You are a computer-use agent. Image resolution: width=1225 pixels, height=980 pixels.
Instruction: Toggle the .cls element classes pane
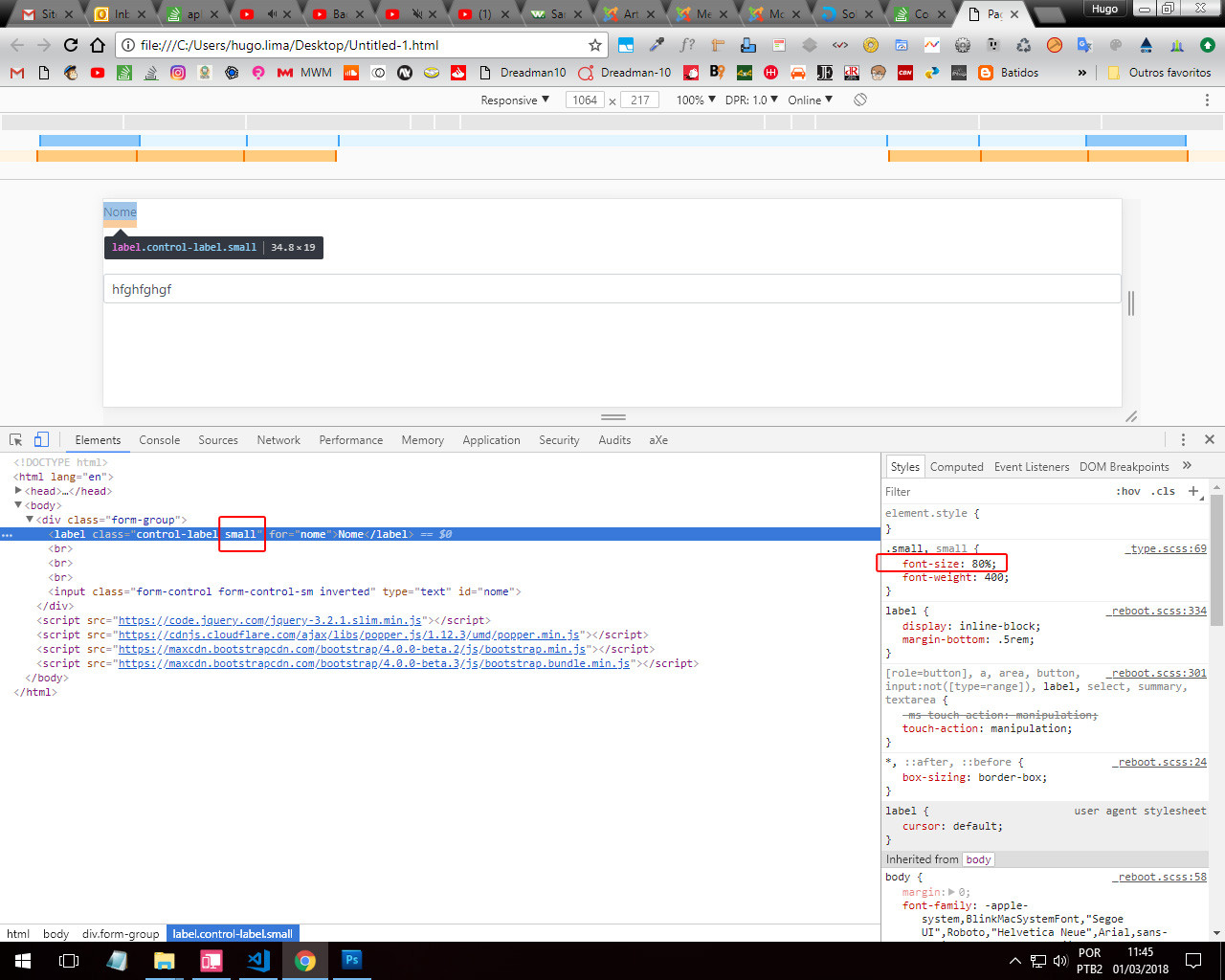1164,491
